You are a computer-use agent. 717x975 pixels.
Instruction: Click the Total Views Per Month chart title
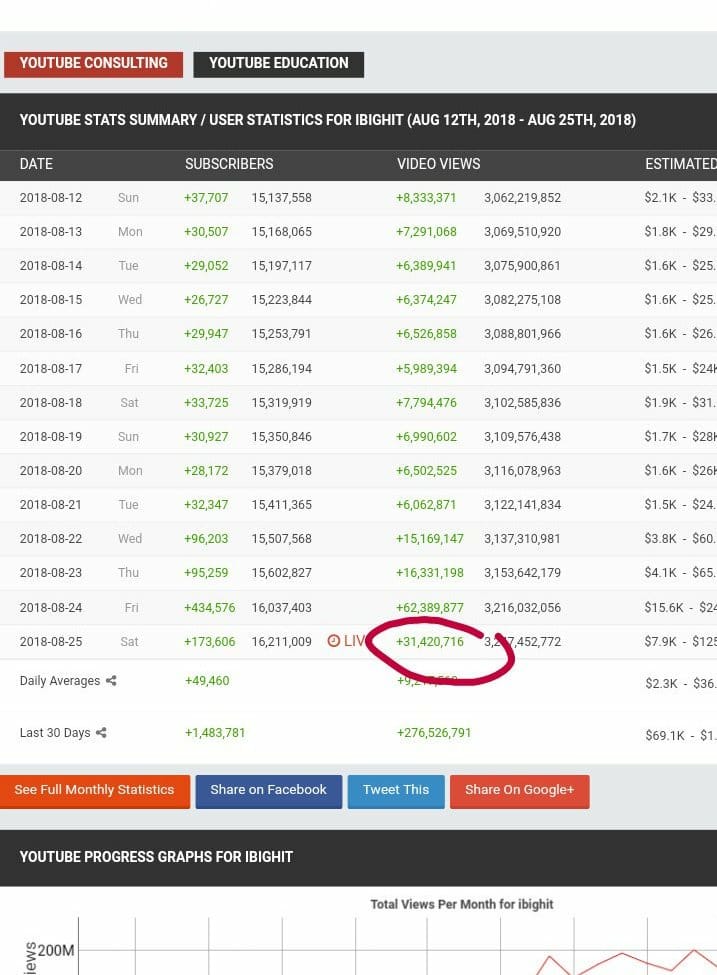(x=462, y=904)
